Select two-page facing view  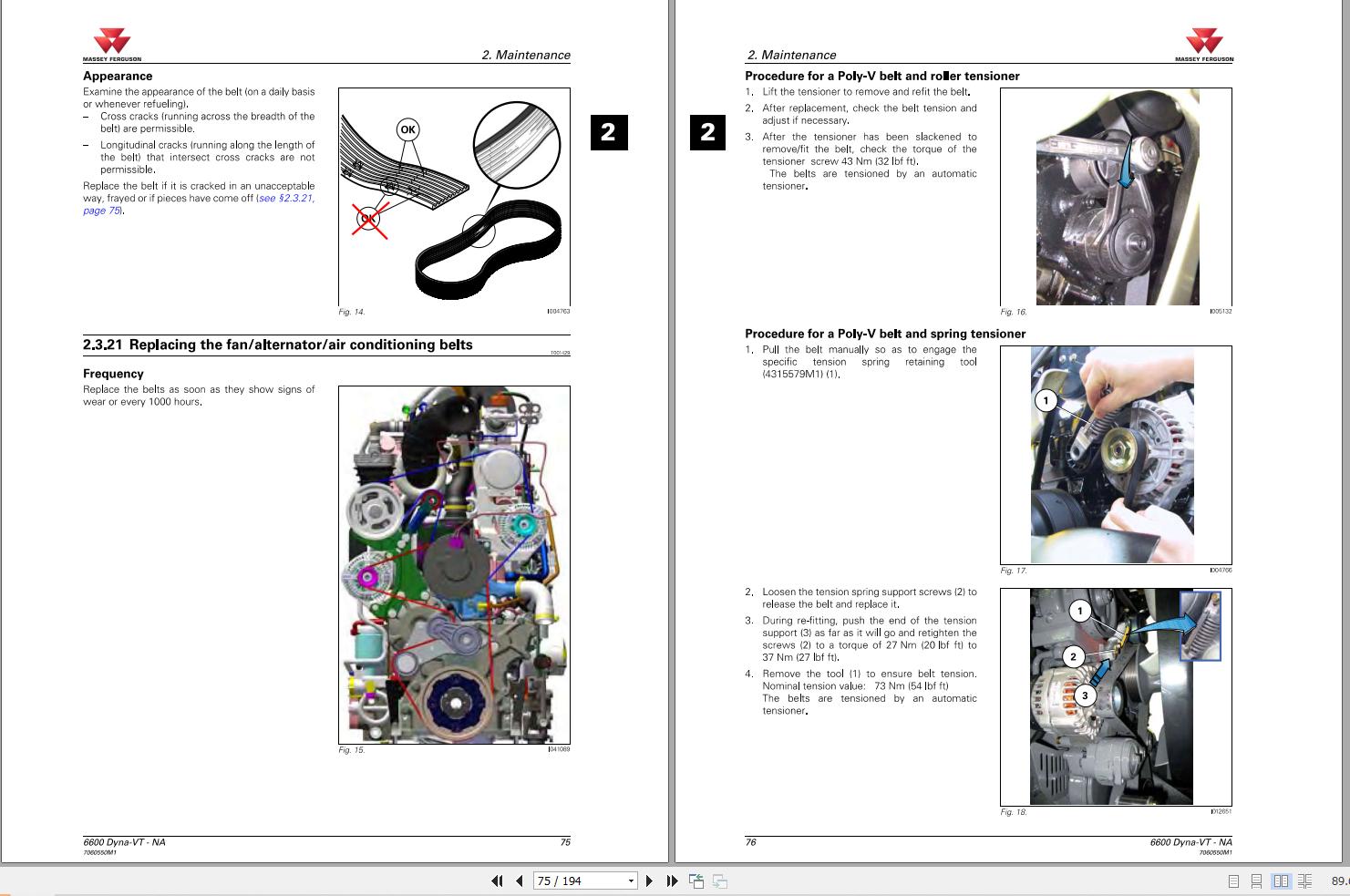point(1281,881)
